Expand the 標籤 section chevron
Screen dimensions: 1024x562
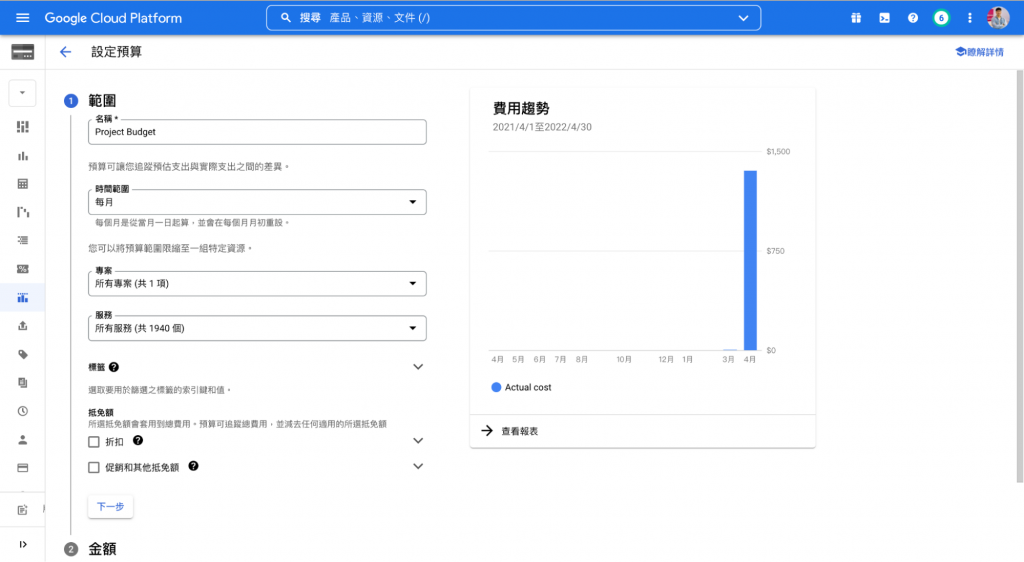[418, 367]
